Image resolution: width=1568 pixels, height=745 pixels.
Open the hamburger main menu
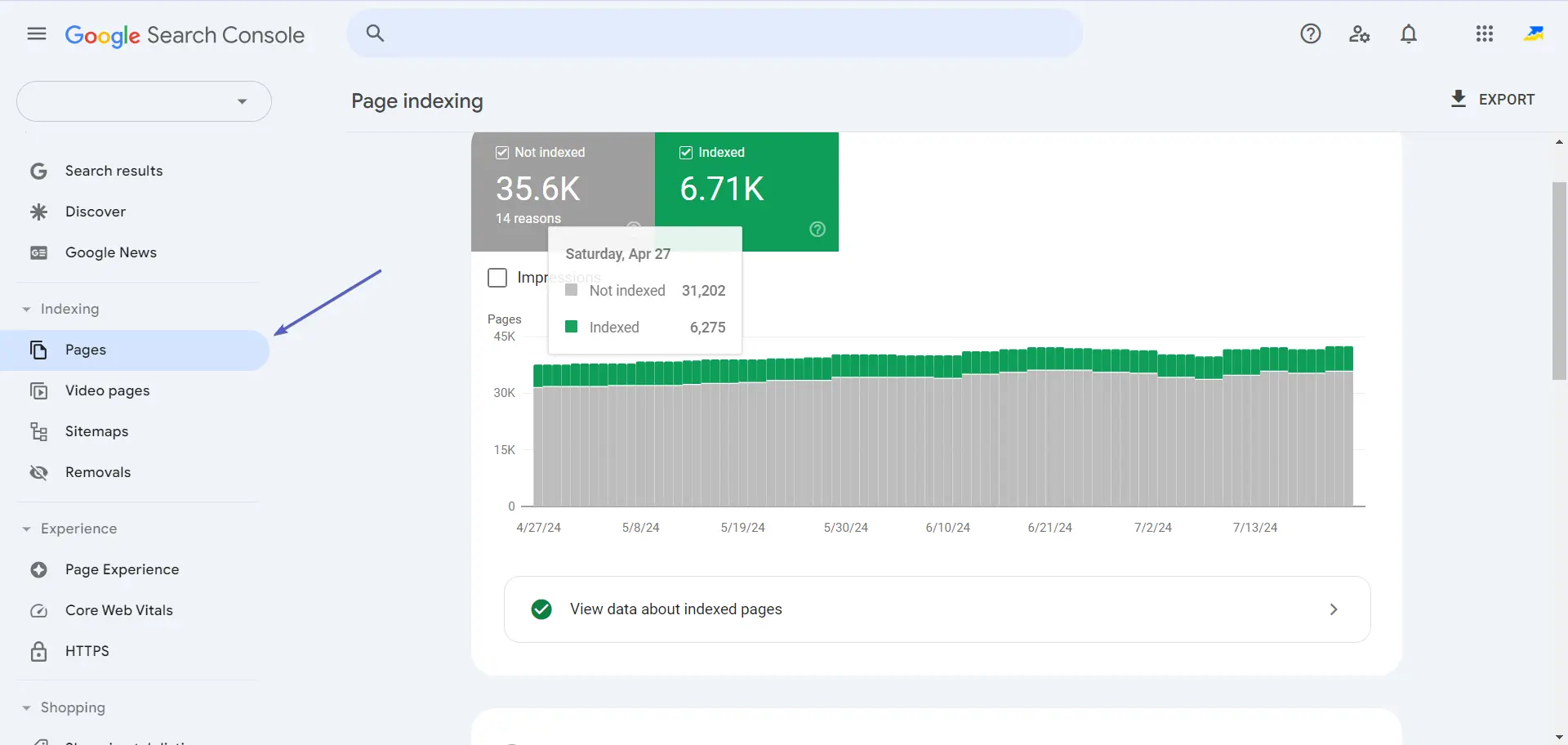coord(37,33)
